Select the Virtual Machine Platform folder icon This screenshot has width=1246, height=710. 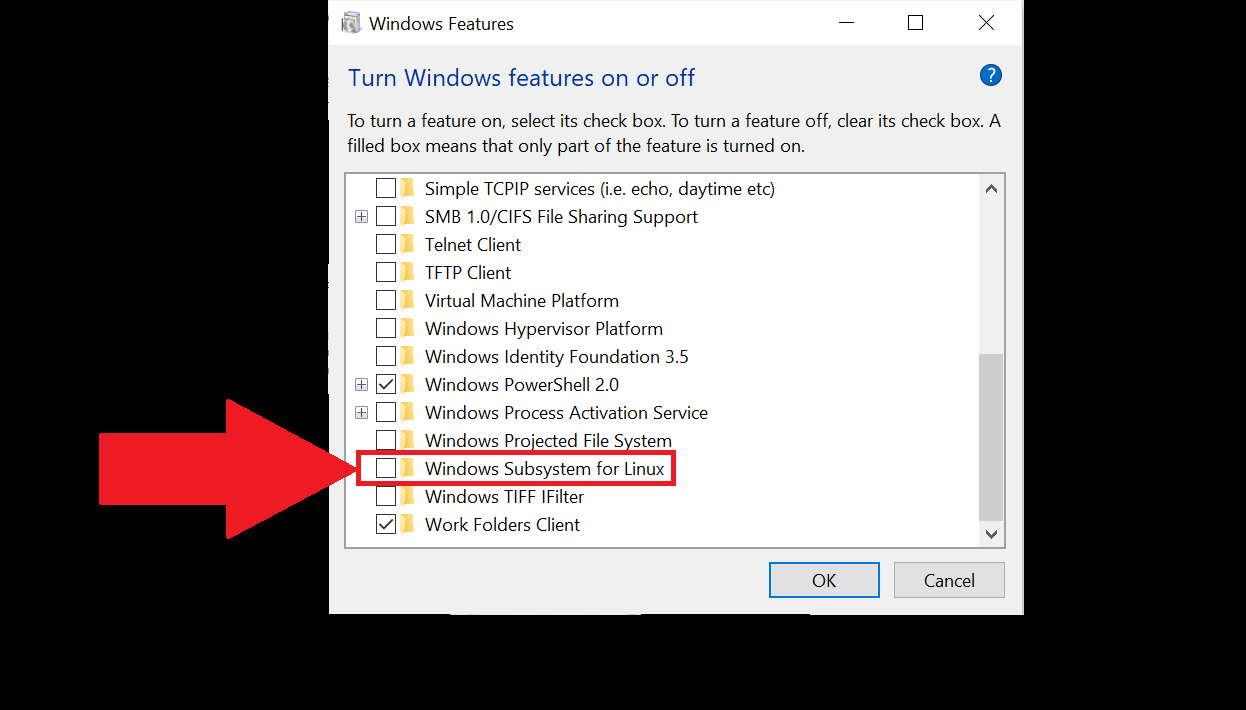tap(408, 301)
